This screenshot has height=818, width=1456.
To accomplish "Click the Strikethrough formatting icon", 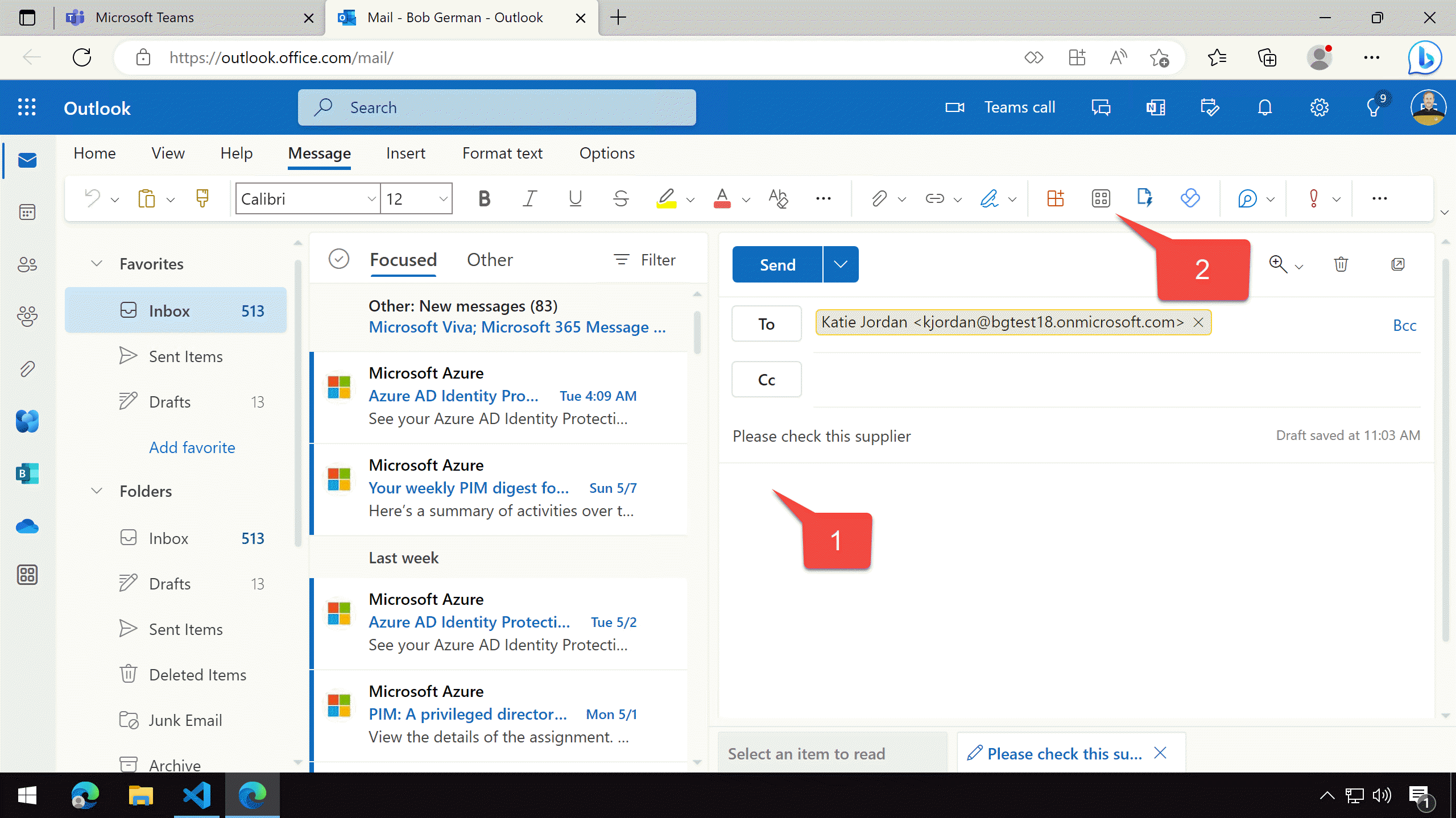I will tap(621, 198).
